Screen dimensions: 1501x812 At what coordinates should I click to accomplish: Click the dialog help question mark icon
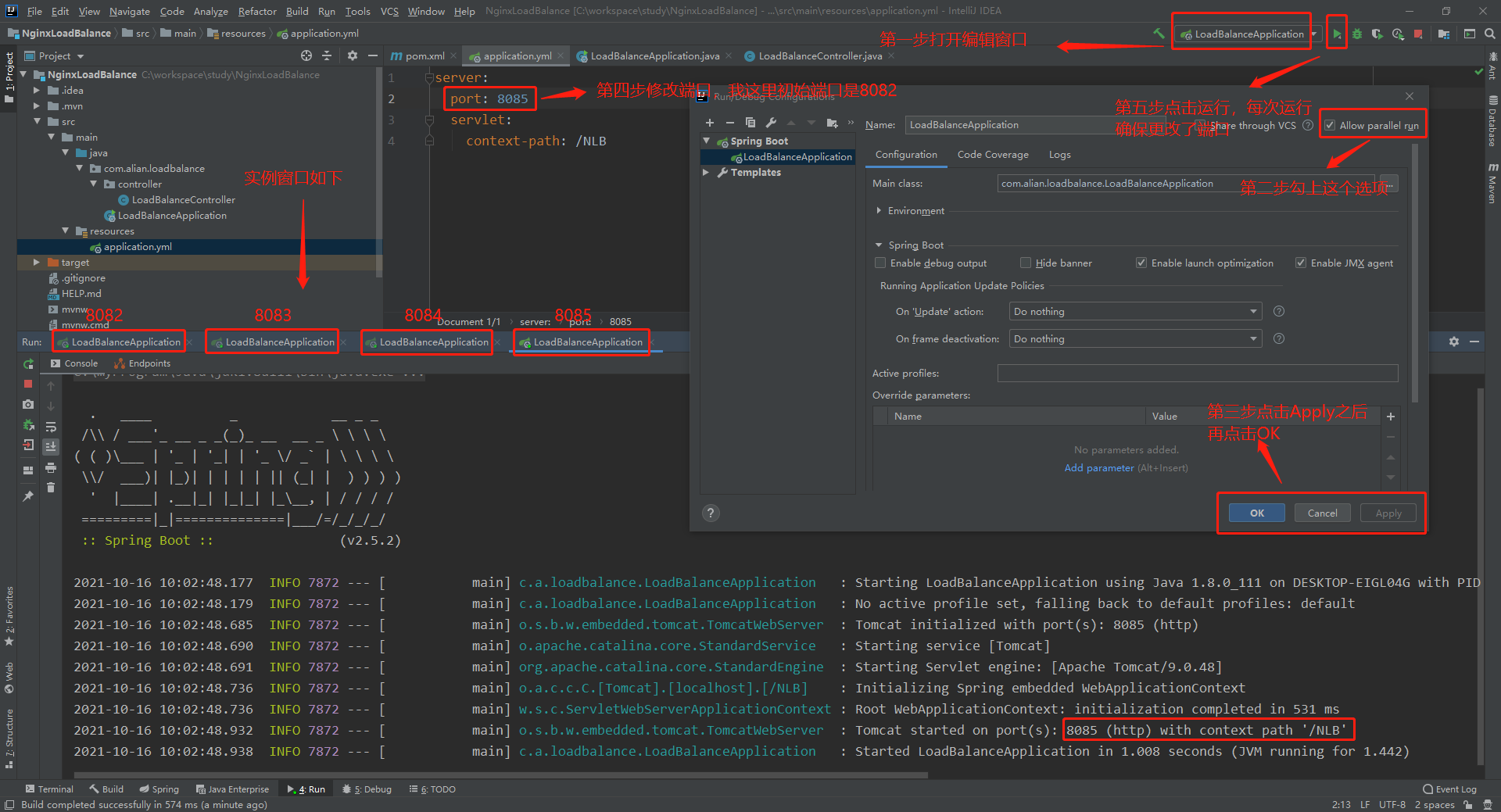click(710, 513)
